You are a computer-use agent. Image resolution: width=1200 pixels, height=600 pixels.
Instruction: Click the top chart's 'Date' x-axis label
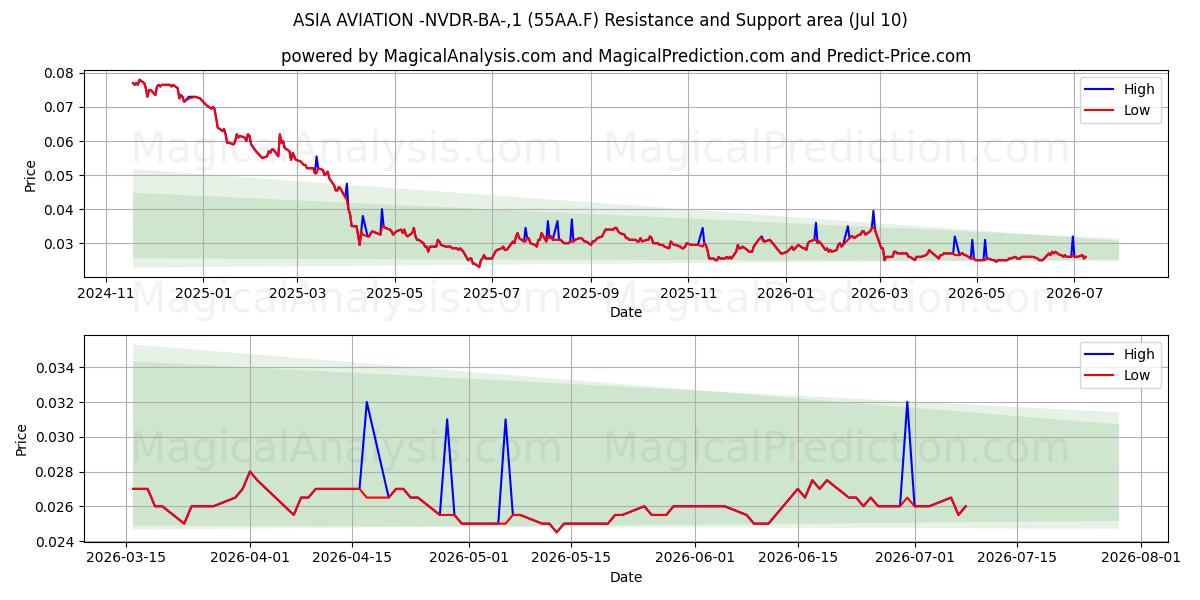point(626,312)
